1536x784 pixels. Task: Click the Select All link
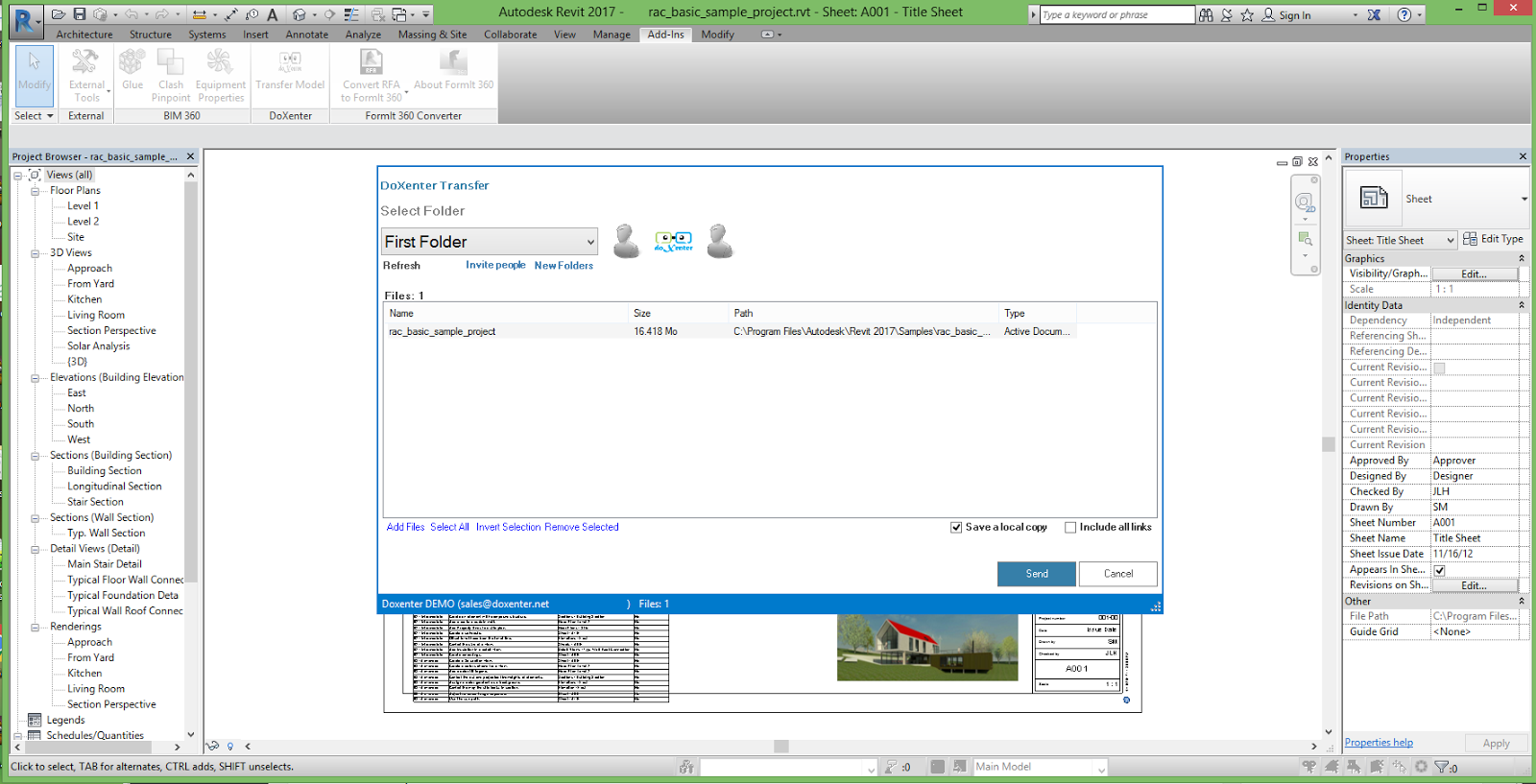(x=449, y=527)
